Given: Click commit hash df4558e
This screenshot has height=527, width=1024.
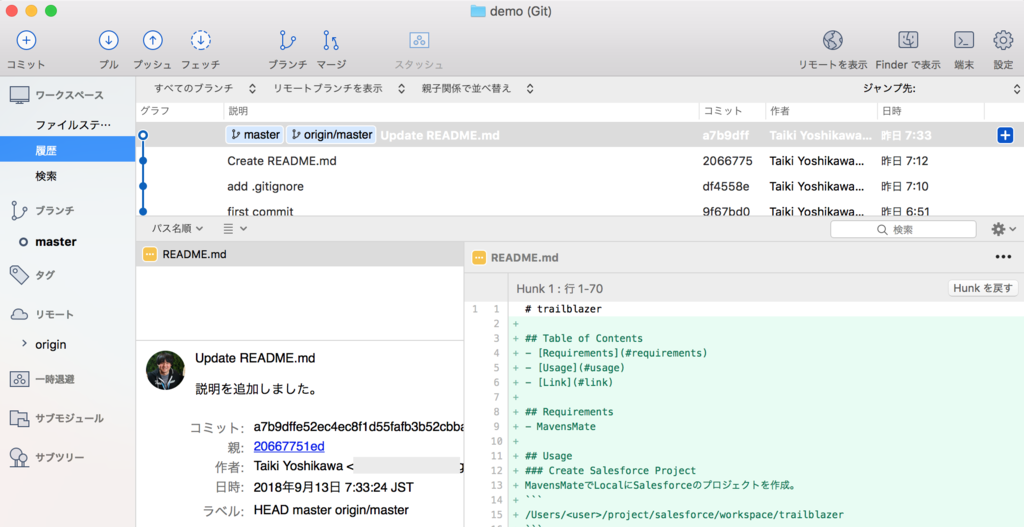Looking at the screenshot, I should 726,186.
